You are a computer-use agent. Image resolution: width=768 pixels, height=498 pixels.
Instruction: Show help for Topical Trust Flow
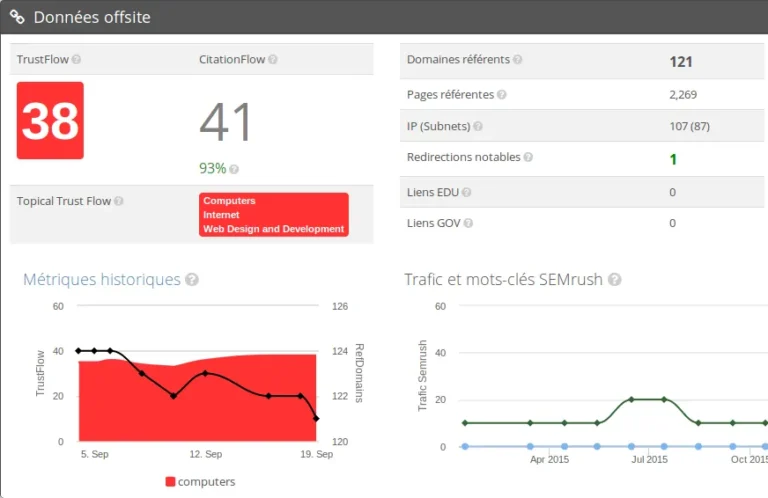tap(119, 201)
